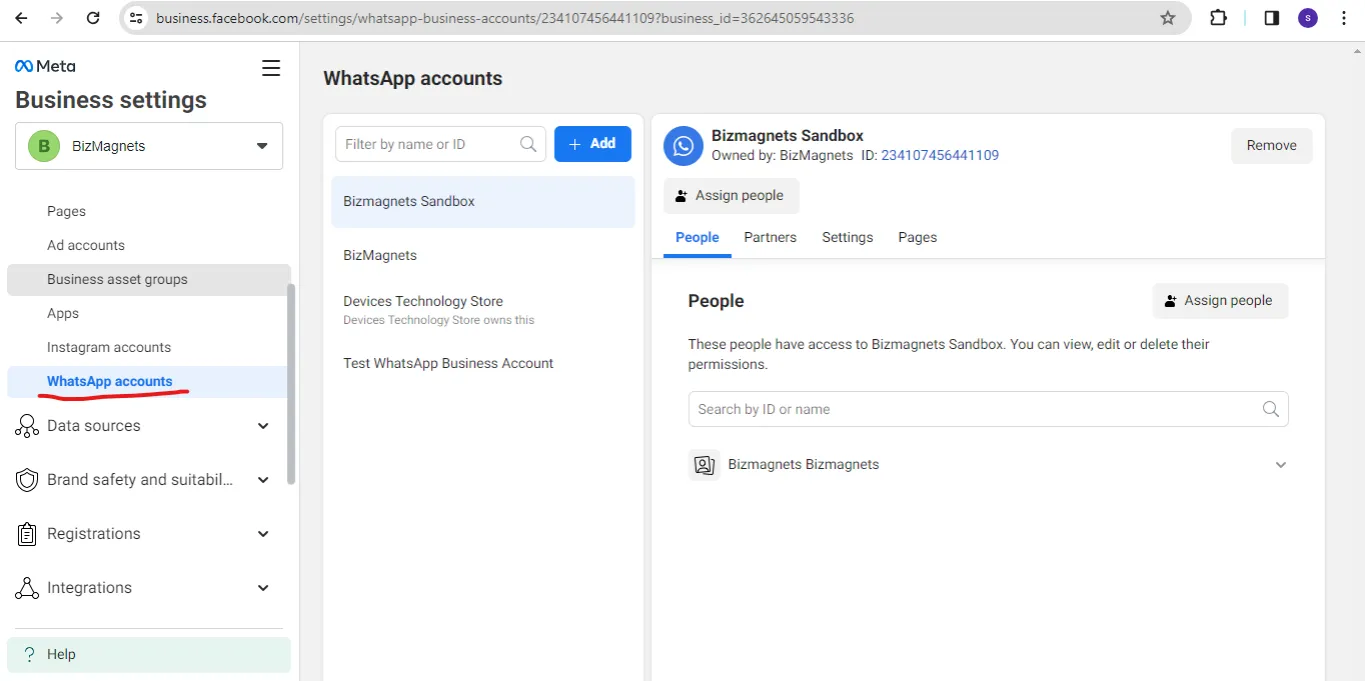The height and width of the screenshot is (681, 1365).
Task: Click the Bizmagnets Bizmagnets person row
Action: click(988, 465)
